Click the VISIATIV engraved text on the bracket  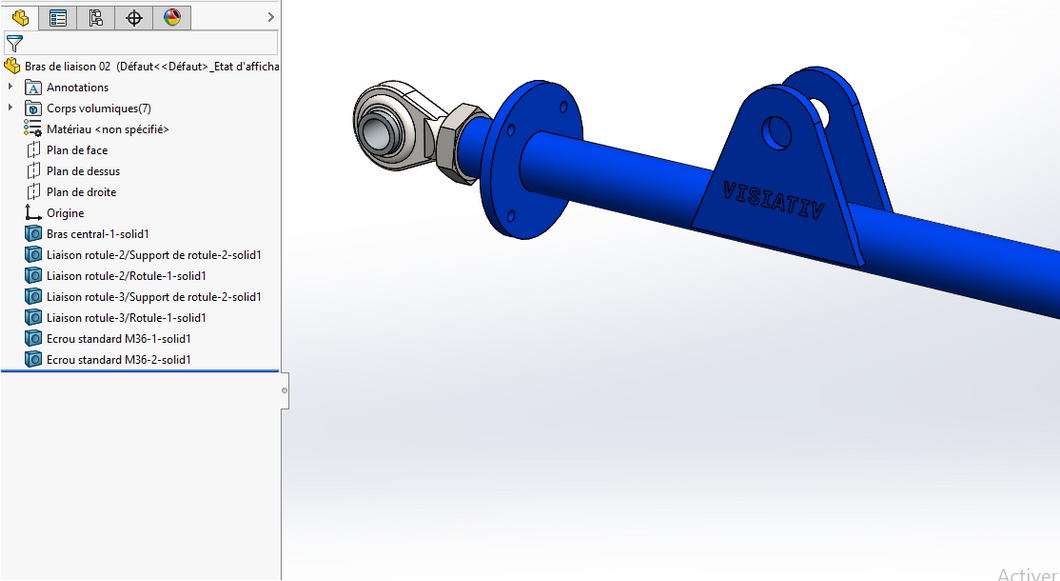click(774, 201)
